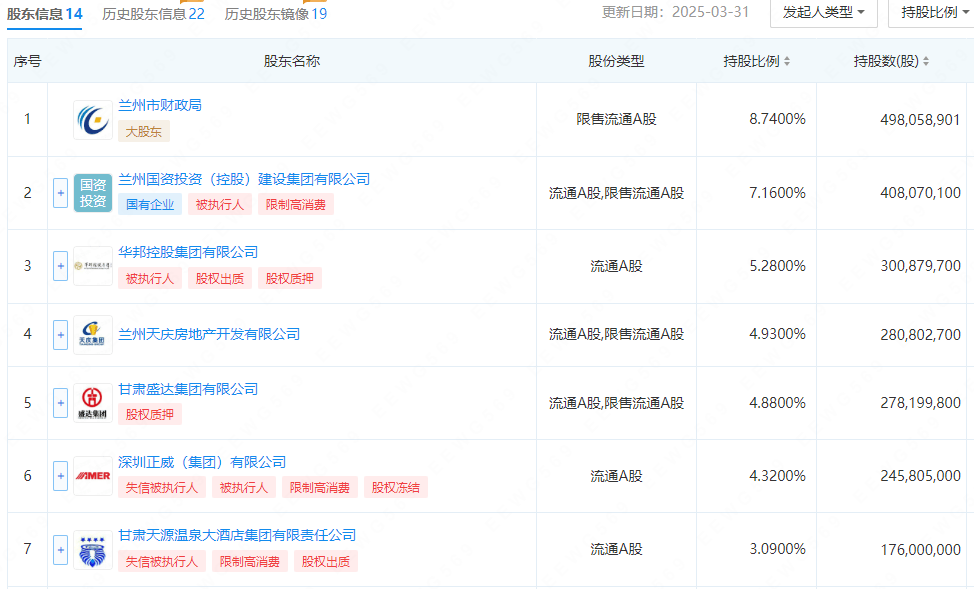Click the 华邦控股集团 logo thumbnail
The height and width of the screenshot is (589, 974).
(93, 266)
